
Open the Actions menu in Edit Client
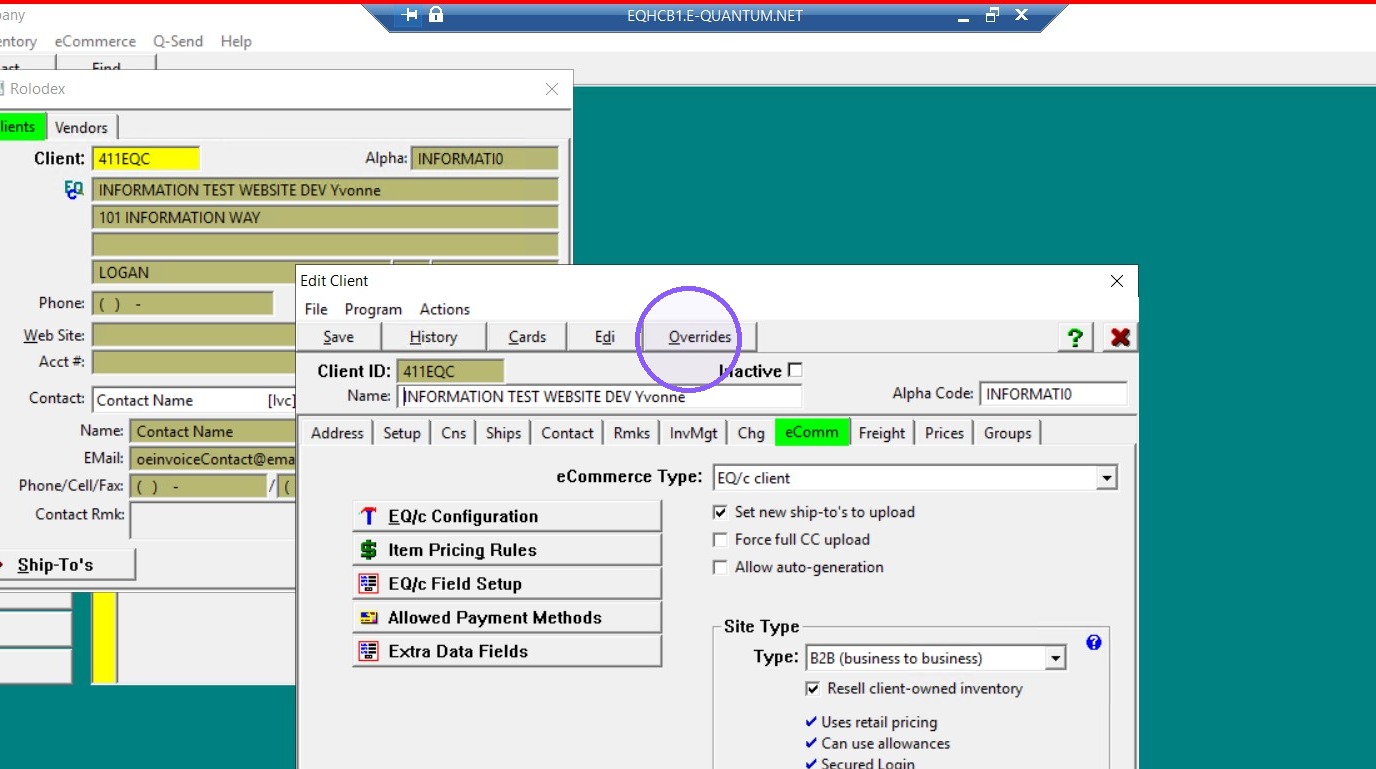445,310
